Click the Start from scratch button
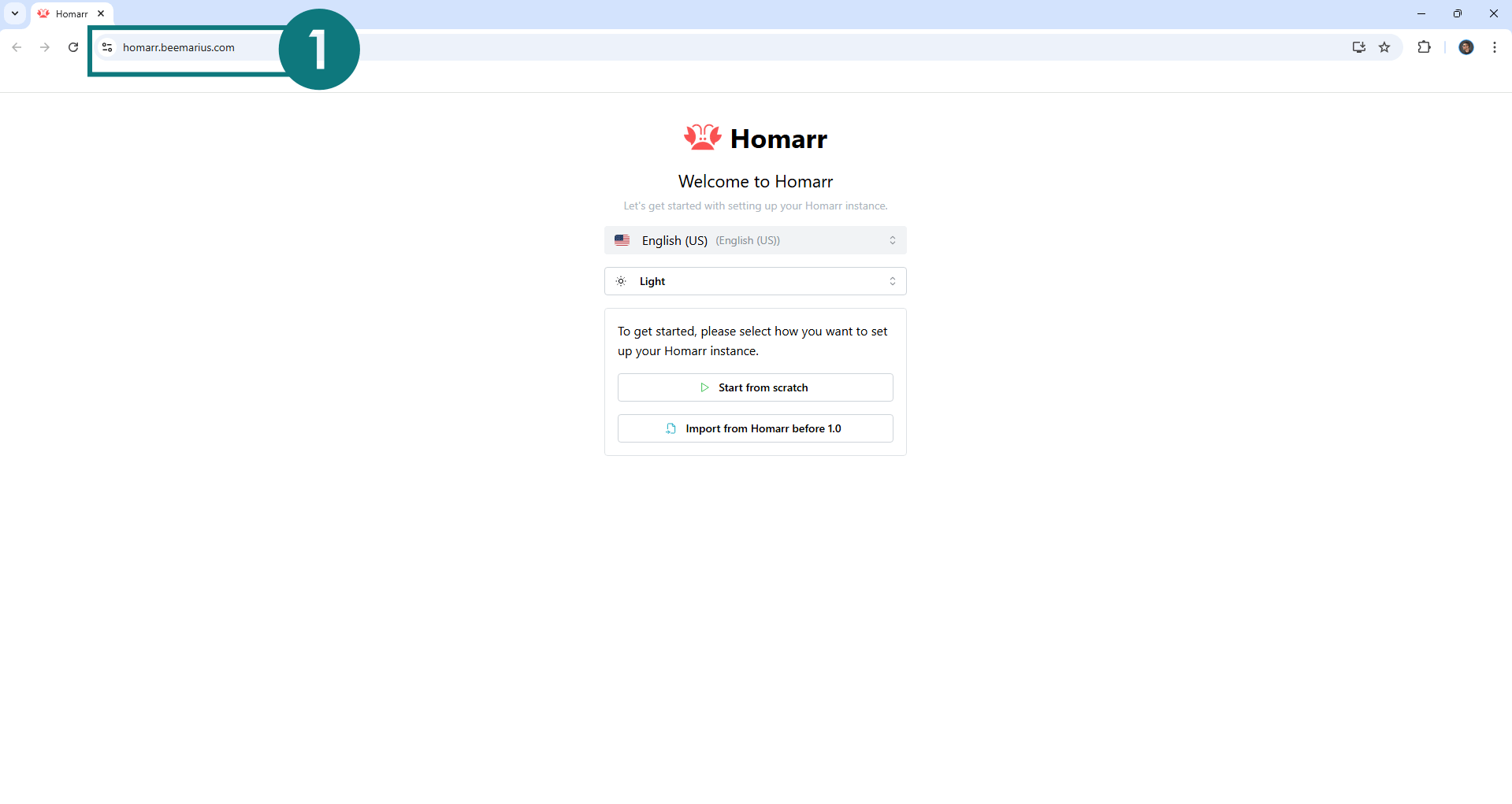Image resolution: width=1512 pixels, height=804 pixels. click(755, 387)
